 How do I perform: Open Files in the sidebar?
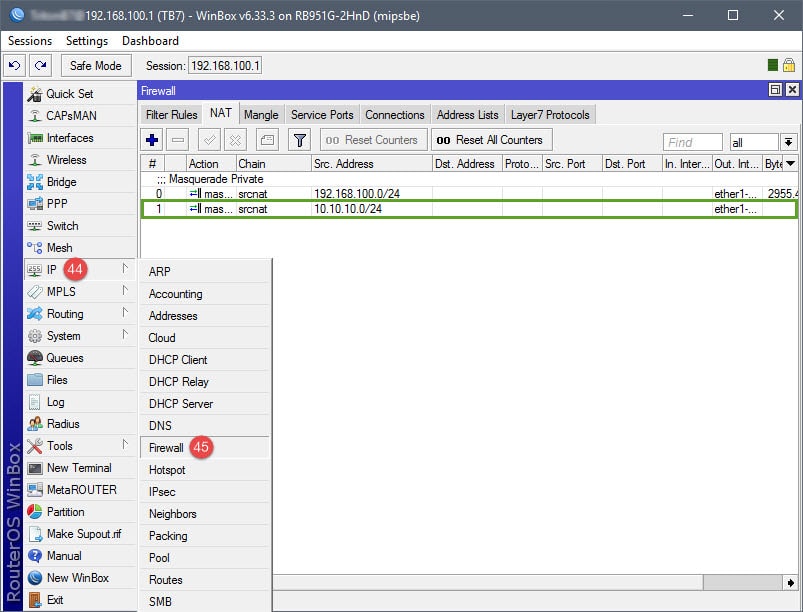(80, 380)
